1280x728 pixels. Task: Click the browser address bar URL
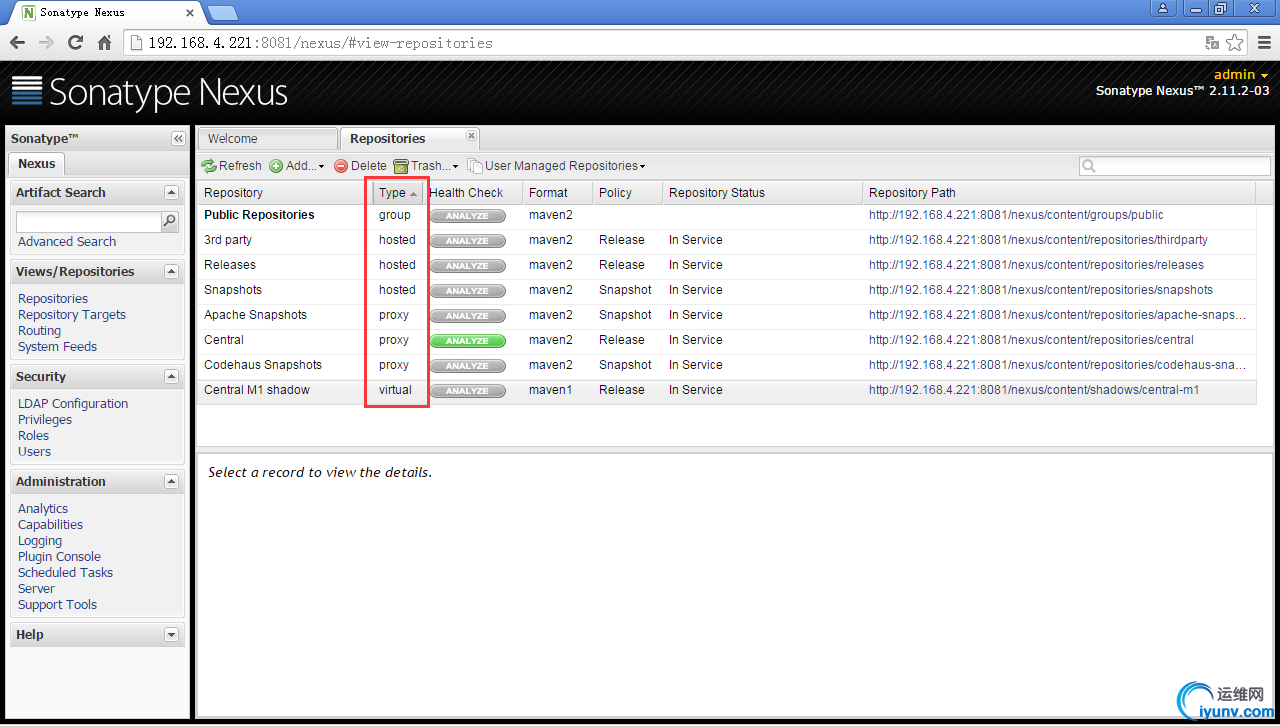320,43
